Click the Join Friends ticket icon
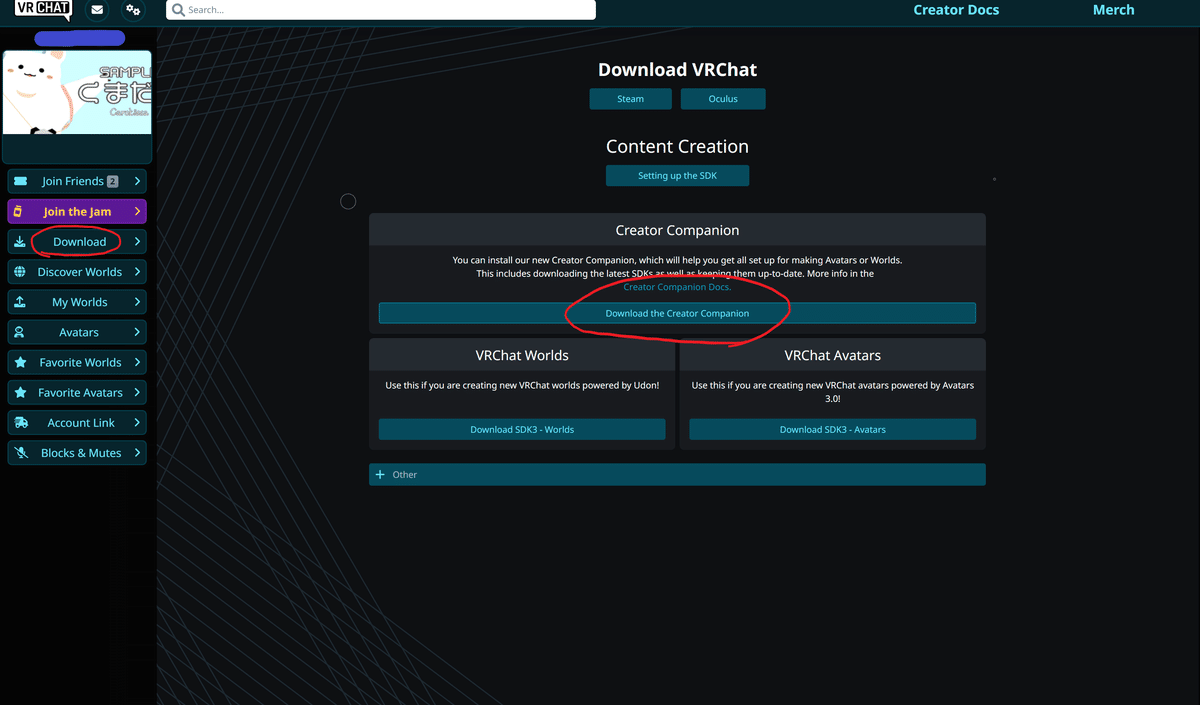Viewport: 1200px width, 705px height. click(x=20, y=181)
